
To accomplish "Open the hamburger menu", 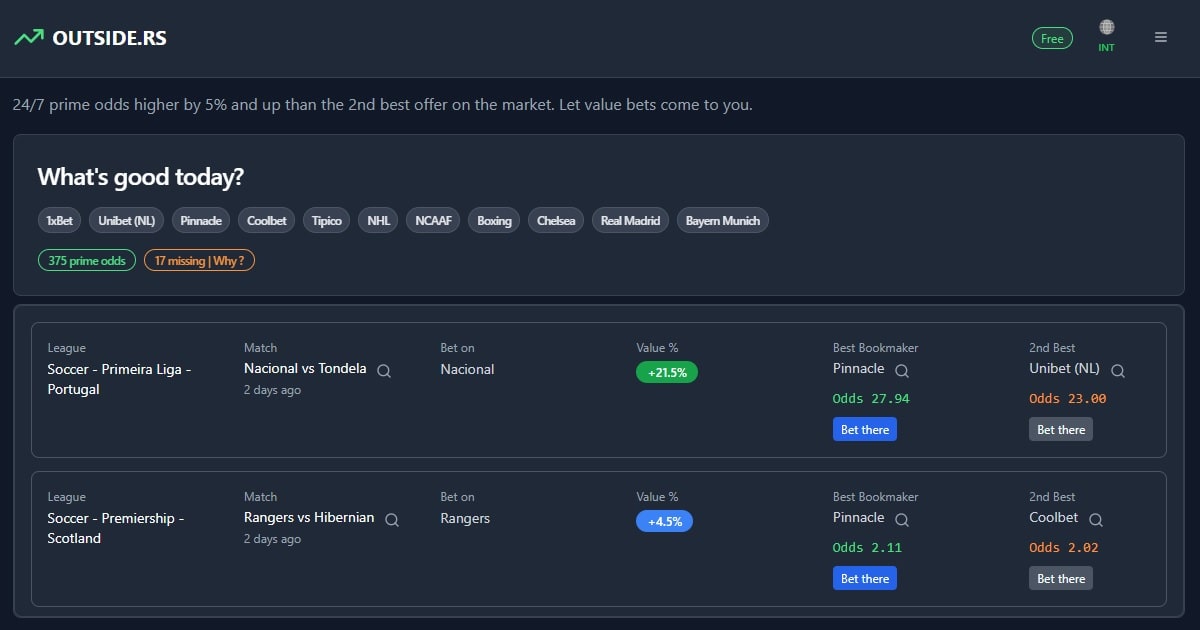I will tap(1161, 38).
